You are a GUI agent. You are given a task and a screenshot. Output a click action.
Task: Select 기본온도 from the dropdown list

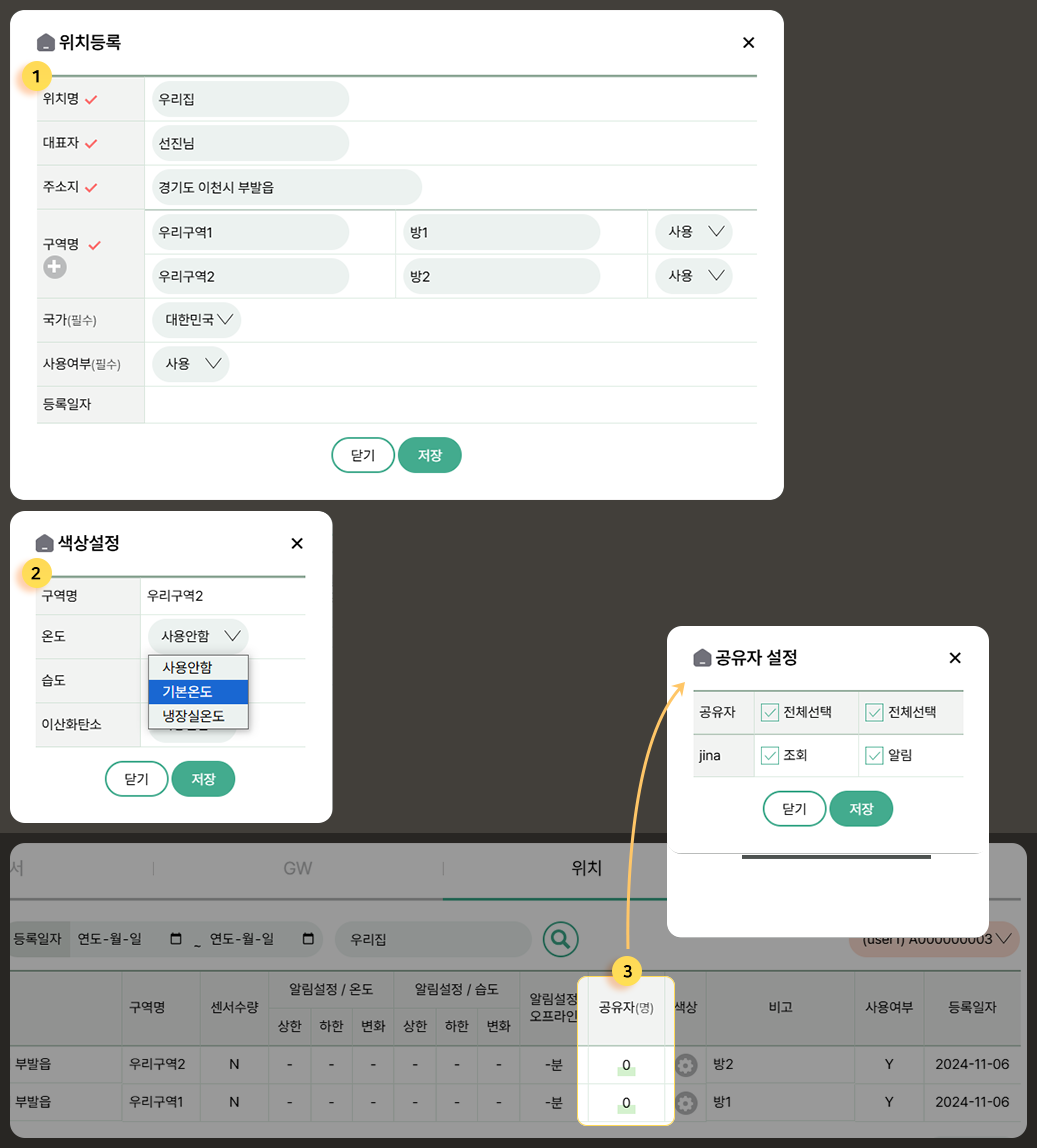click(198, 691)
